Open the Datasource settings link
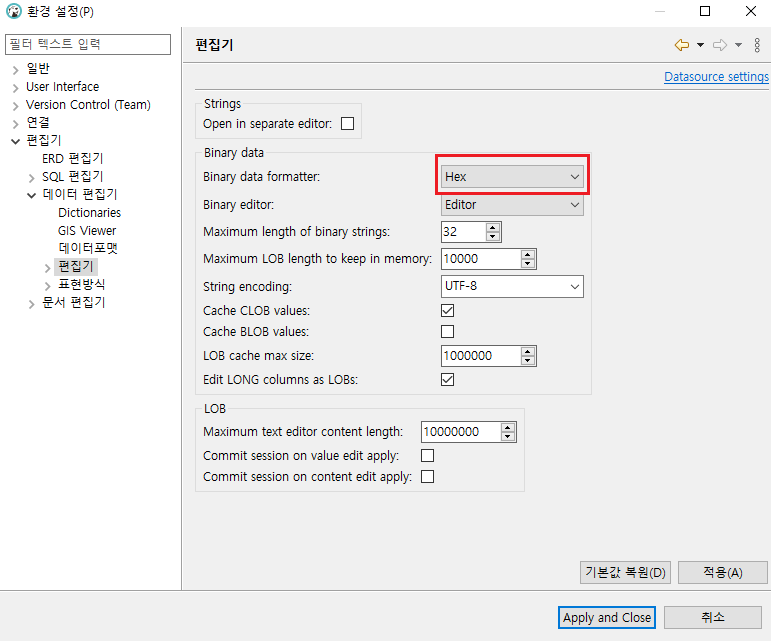 tap(716, 77)
